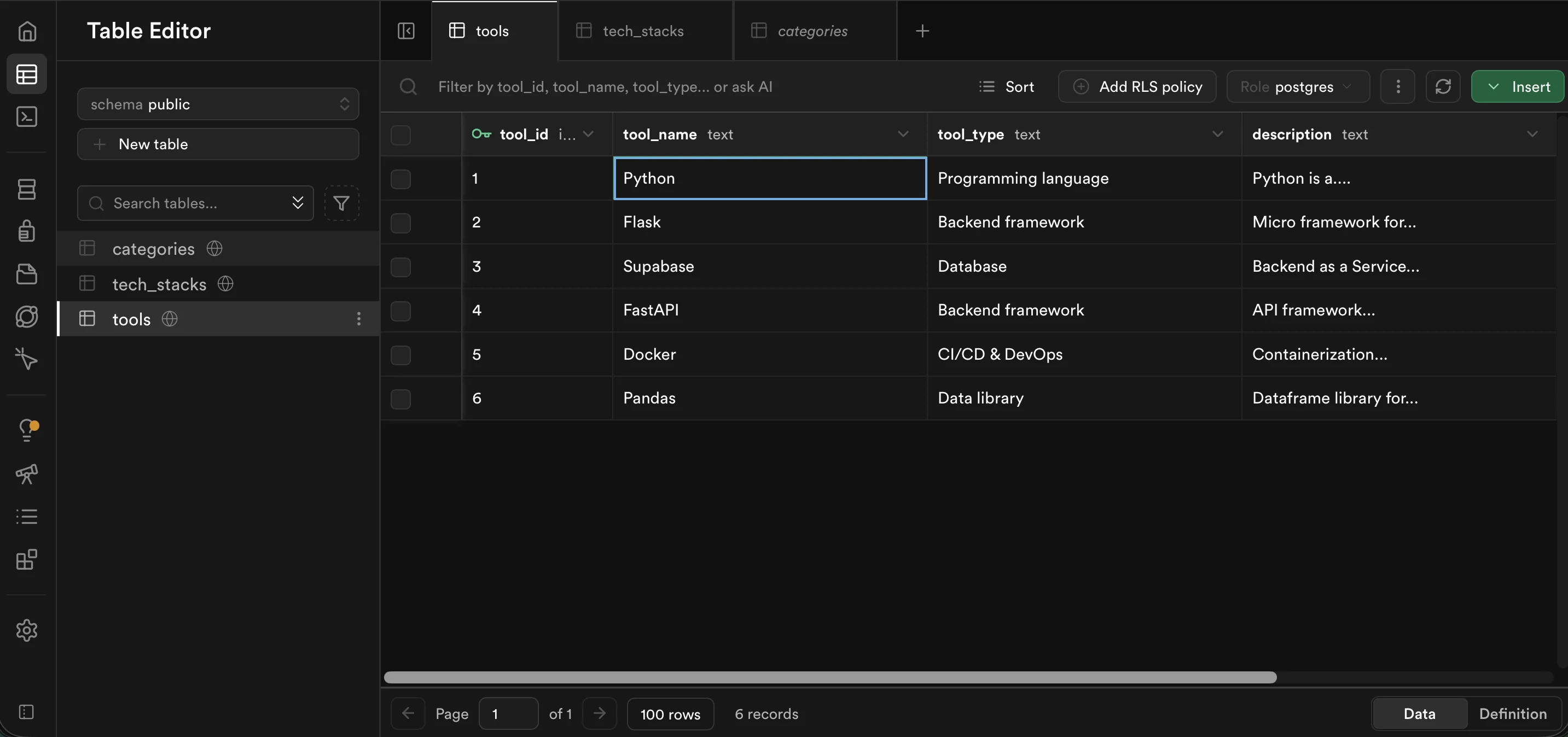Add a new tab with plus icon
The width and height of the screenshot is (1568, 737).
point(922,31)
